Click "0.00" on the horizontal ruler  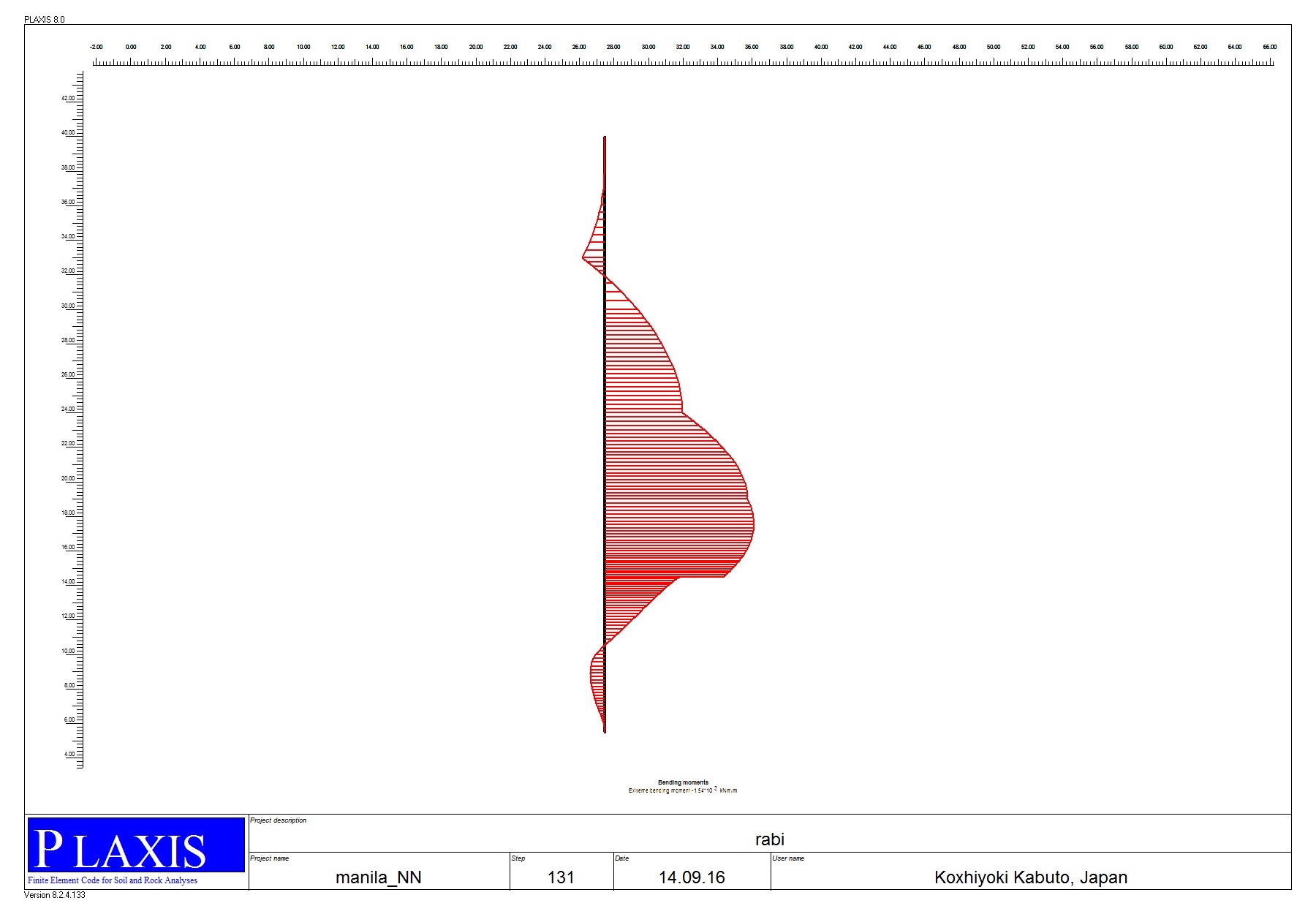click(131, 47)
